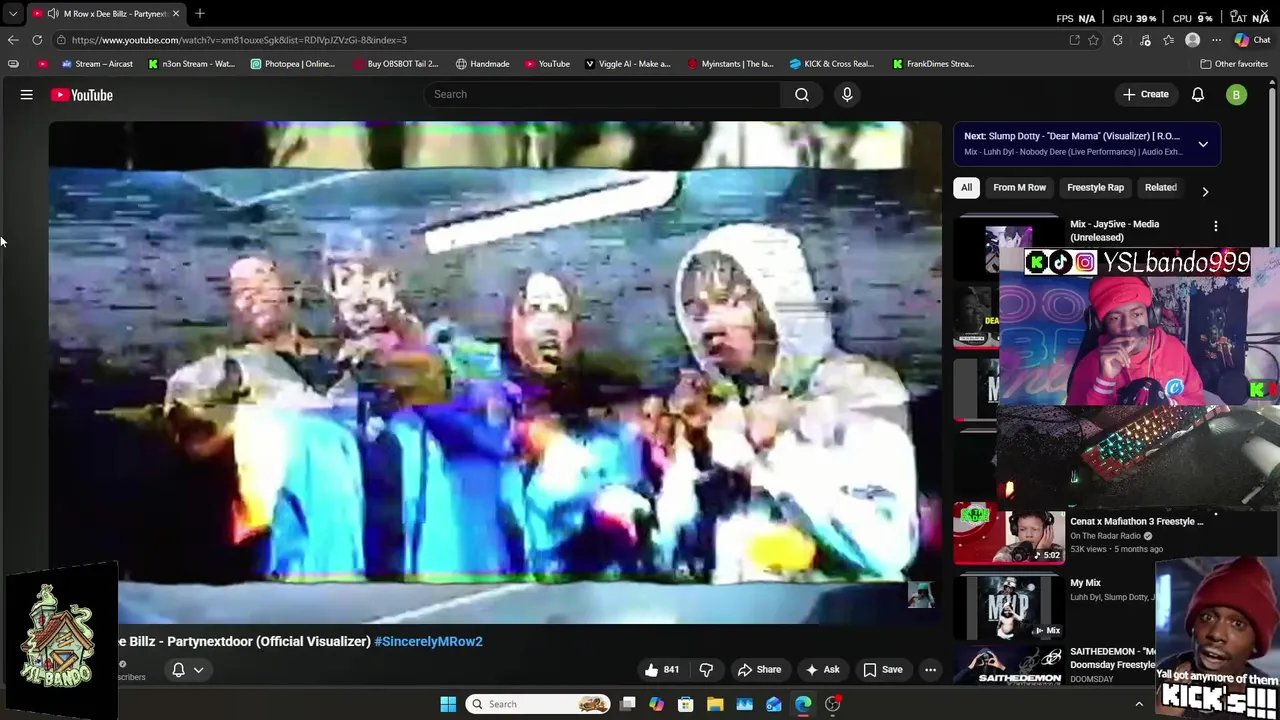Save the video to a playlist
Image resolution: width=1280 pixels, height=720 pixels.
point(882,670)
